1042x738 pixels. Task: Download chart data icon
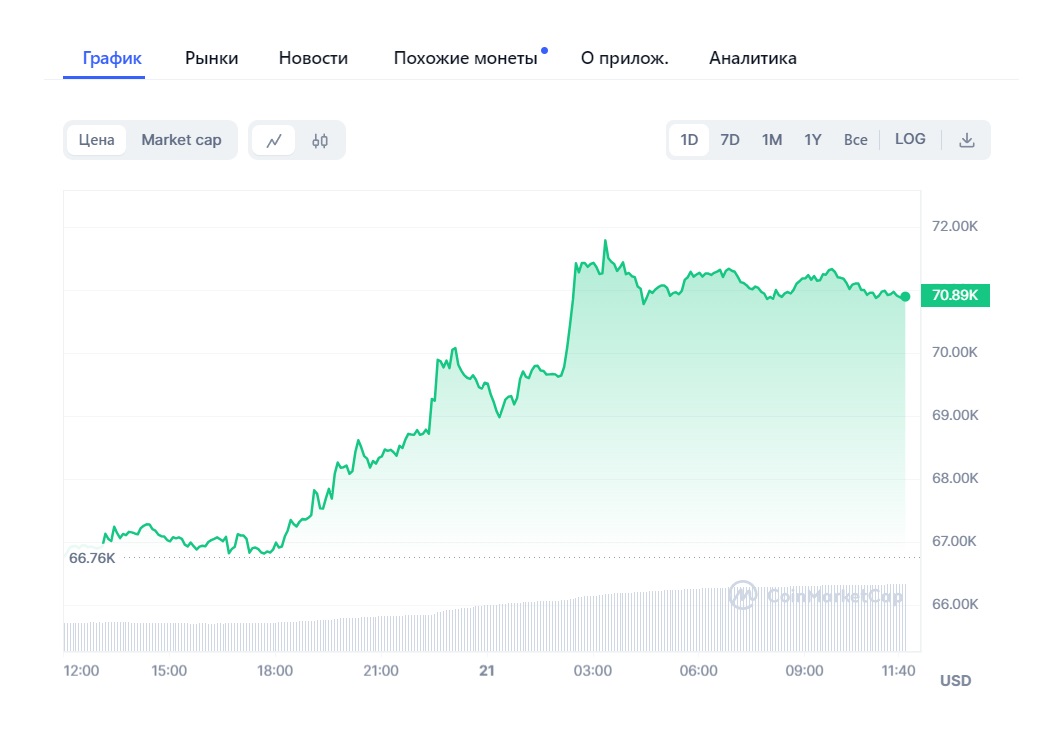click(966, 140)
